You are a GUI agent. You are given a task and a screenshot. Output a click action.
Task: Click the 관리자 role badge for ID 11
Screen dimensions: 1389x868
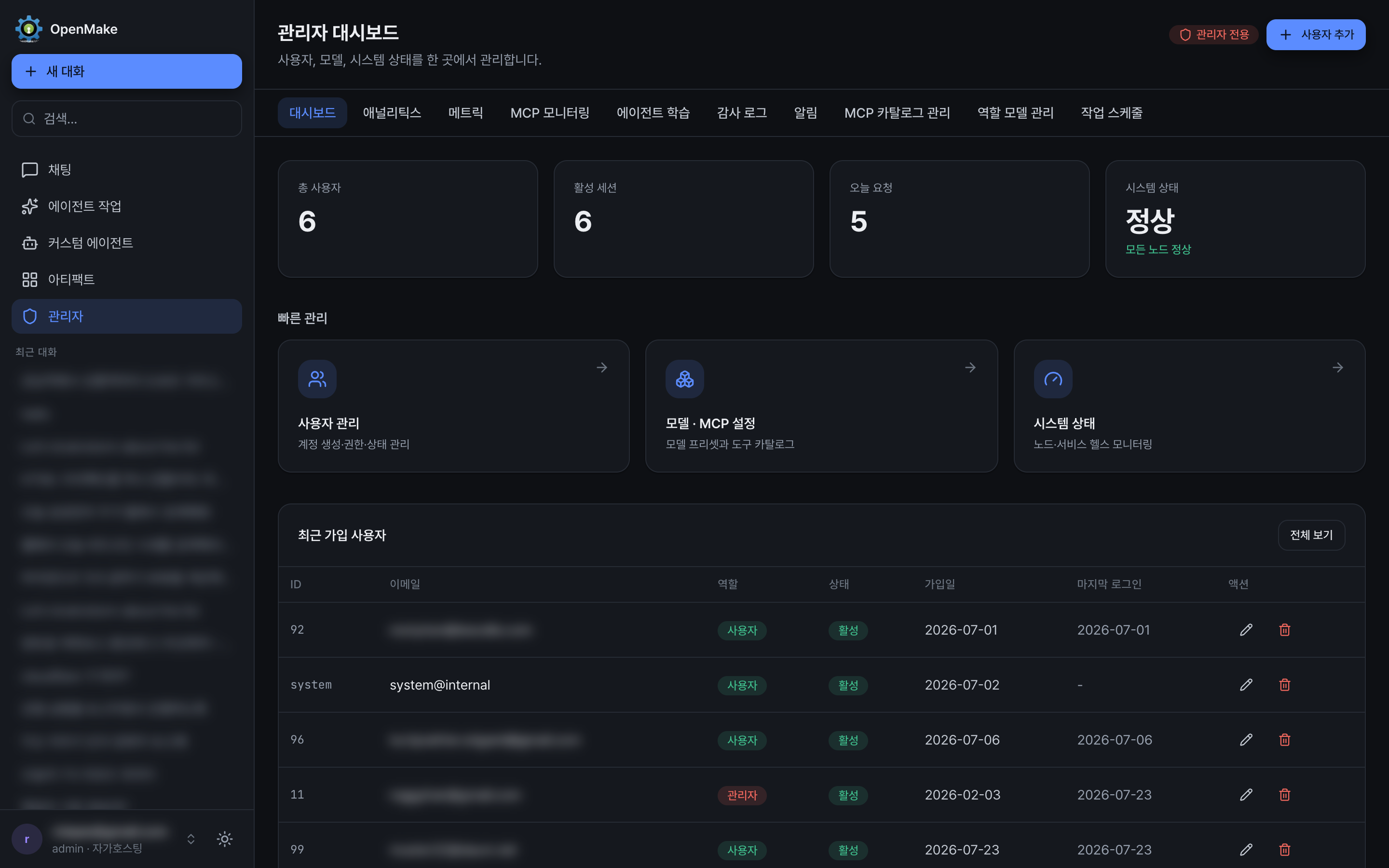pyautogui.click(x=742, y=795)
